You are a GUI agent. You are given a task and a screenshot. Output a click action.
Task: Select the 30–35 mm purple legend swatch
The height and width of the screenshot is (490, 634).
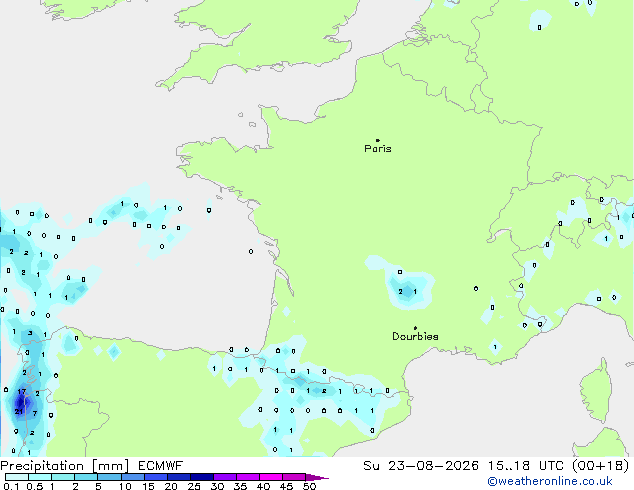click(x=225, y=477)
